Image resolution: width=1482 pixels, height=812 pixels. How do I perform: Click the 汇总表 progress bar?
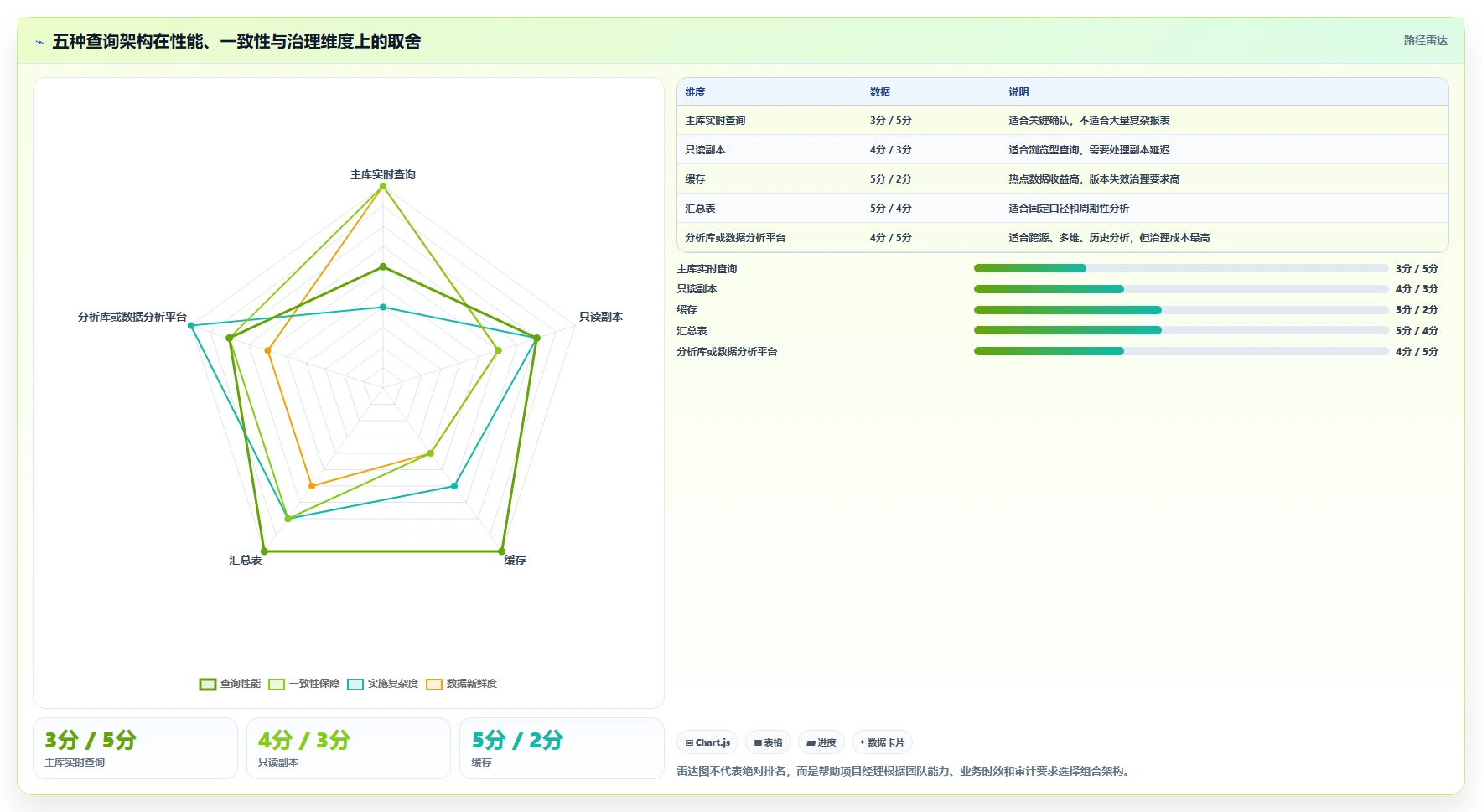(x=1181, y=330)
